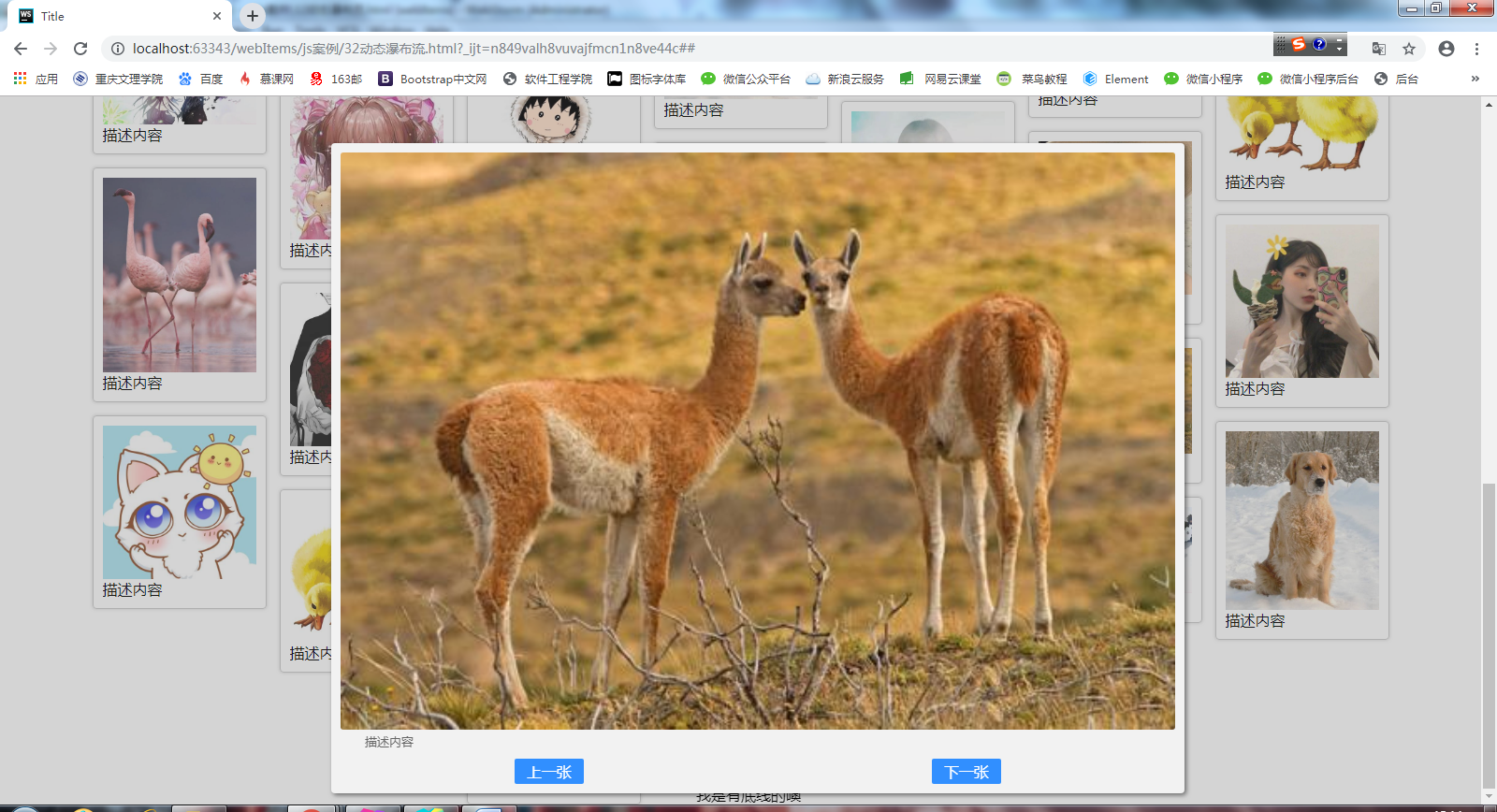Click the enlarged llama photo in the lightbox
This screenshot has height=812, width=1497.
click(x=758, y=441)
